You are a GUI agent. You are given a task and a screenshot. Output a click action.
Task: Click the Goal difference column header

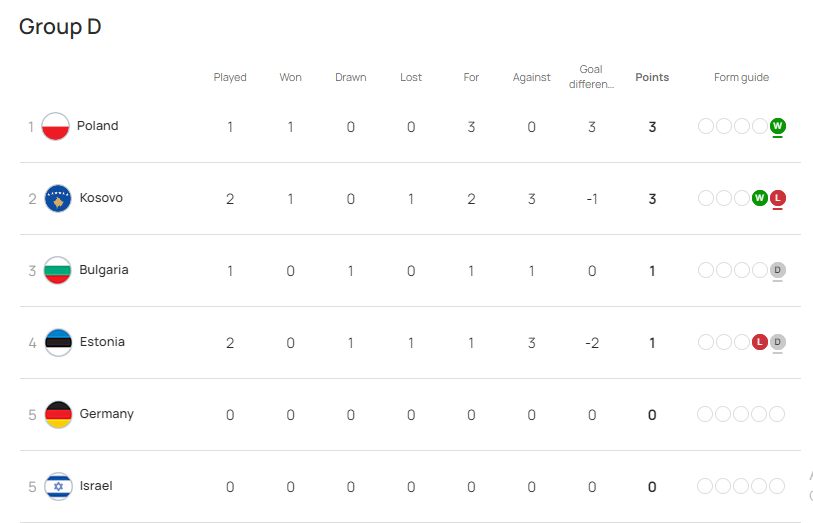point(591,77)
